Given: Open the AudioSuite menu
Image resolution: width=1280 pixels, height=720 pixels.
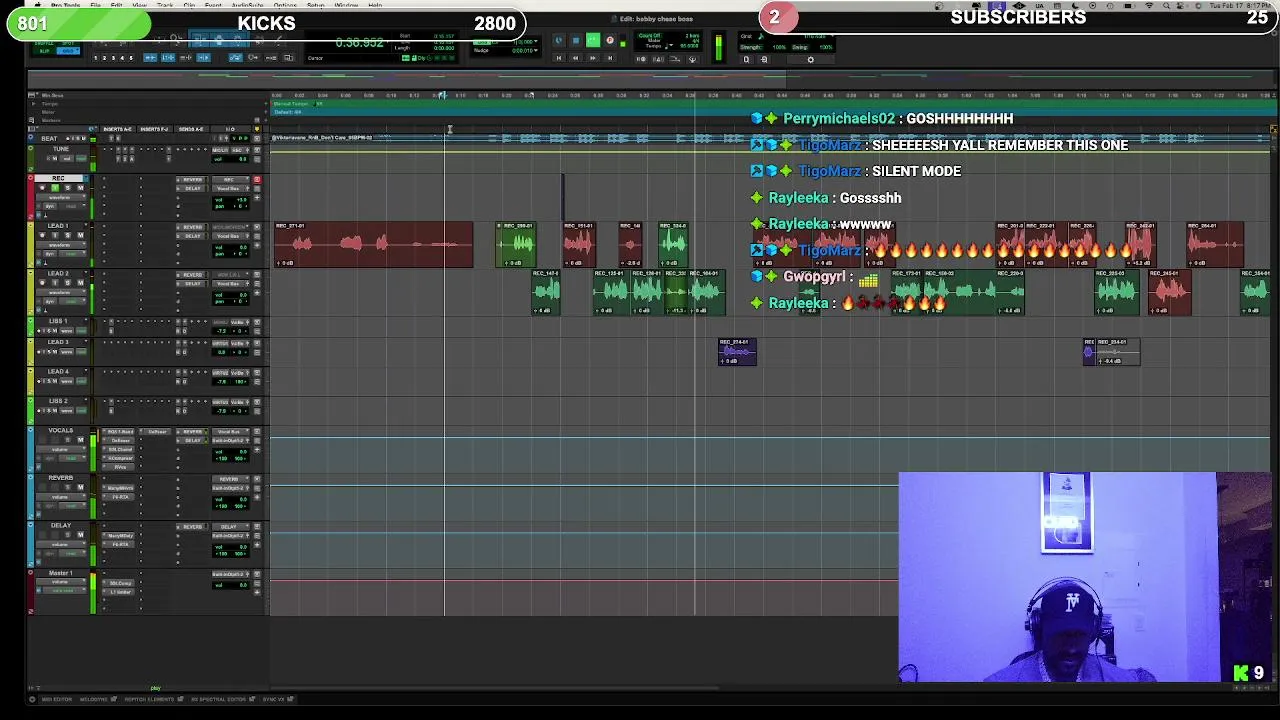Looking at the screenshot, I should pos(247,5).
